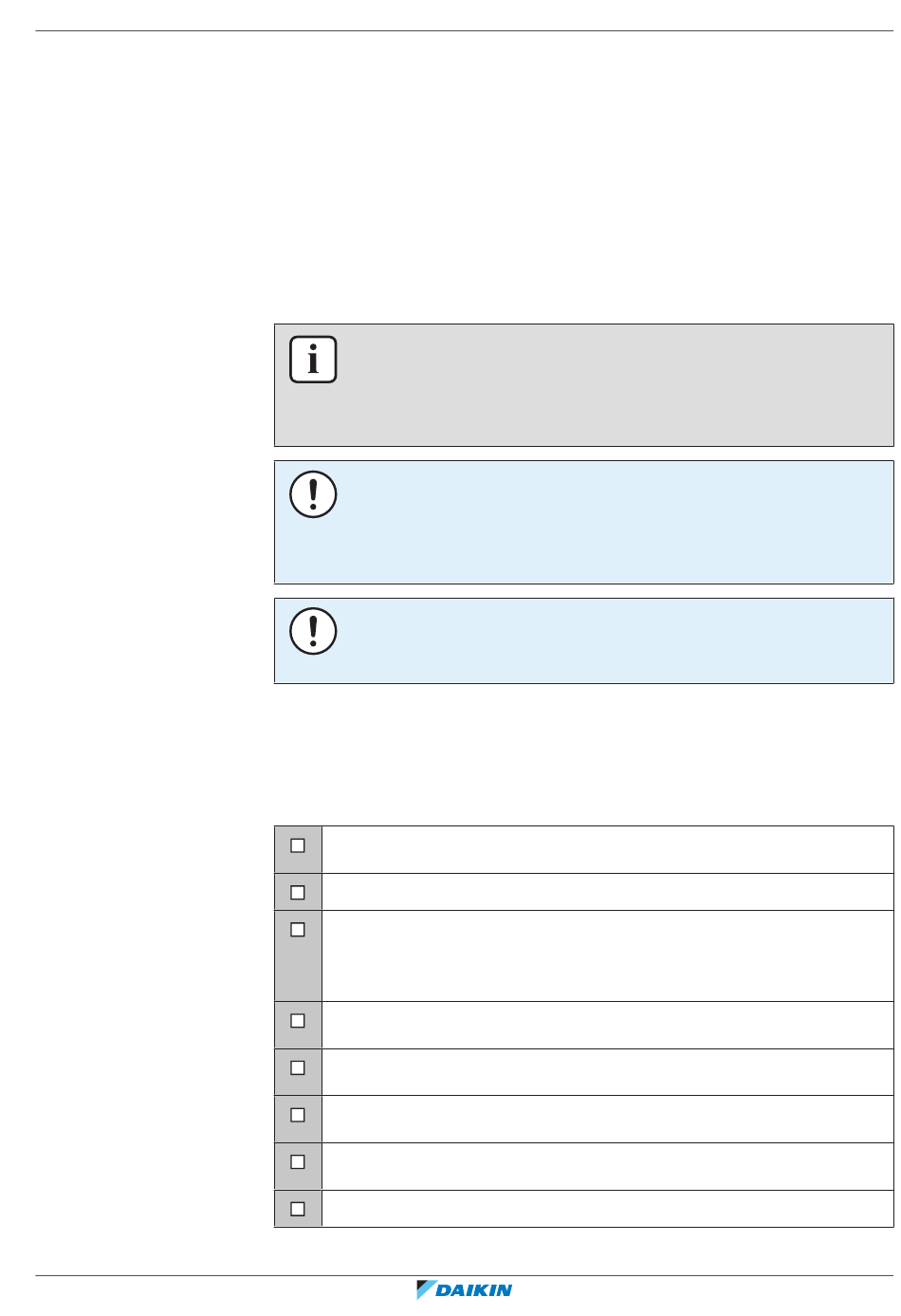Tick the last checkbox in the checklist
The height and width of the screenshot is (1316, 901).
point(298,1209)
